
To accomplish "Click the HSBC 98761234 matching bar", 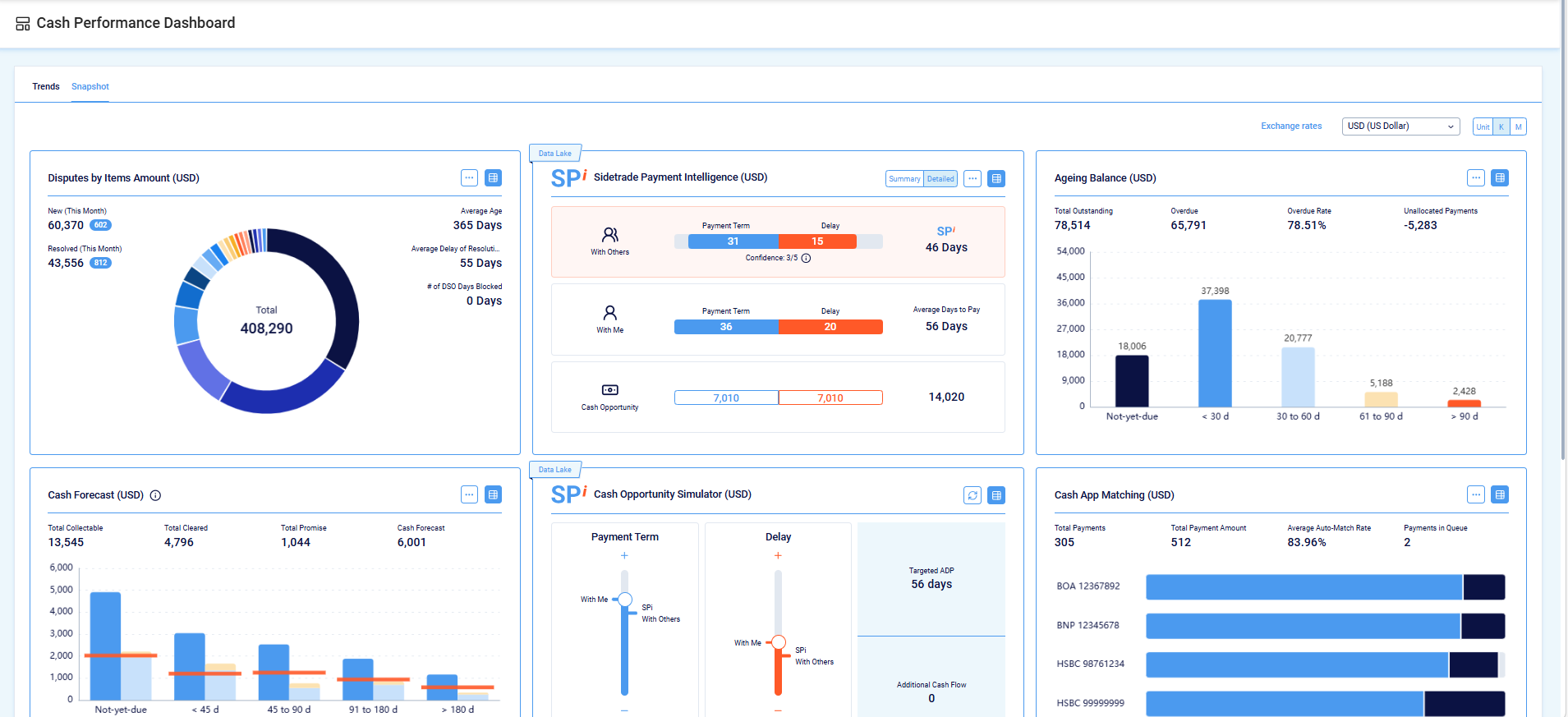I will tap(1325, 664).
